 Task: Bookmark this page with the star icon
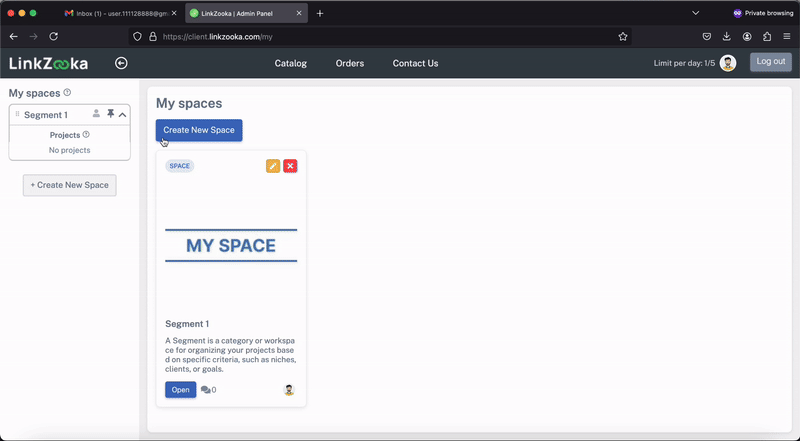click(x=623, y=37)
